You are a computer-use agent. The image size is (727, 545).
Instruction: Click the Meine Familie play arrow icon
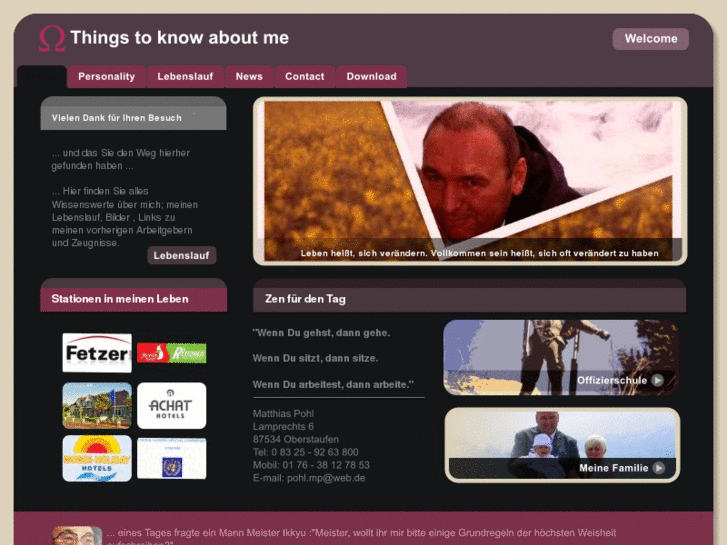coord(659,468)
